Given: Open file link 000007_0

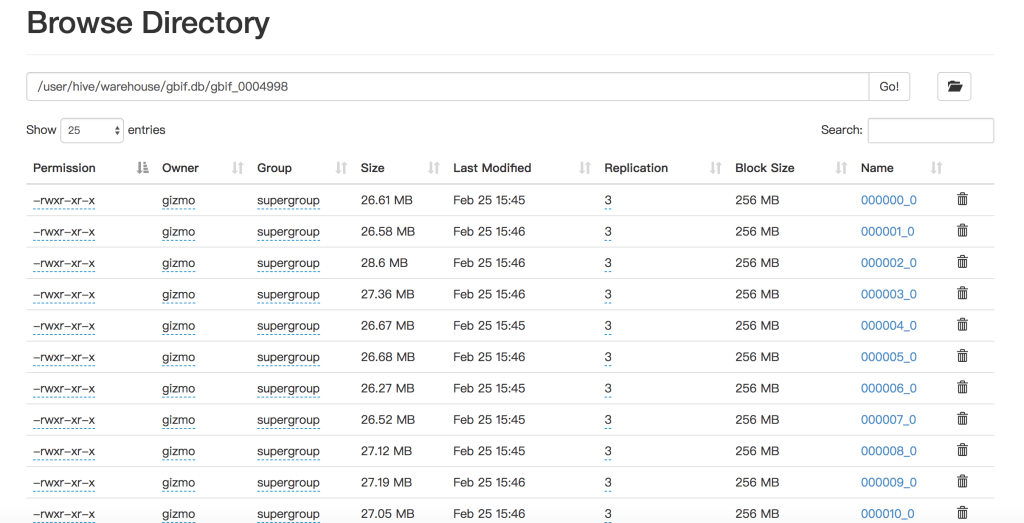Looking at the screenshot, I should click(x=888, y=420).
